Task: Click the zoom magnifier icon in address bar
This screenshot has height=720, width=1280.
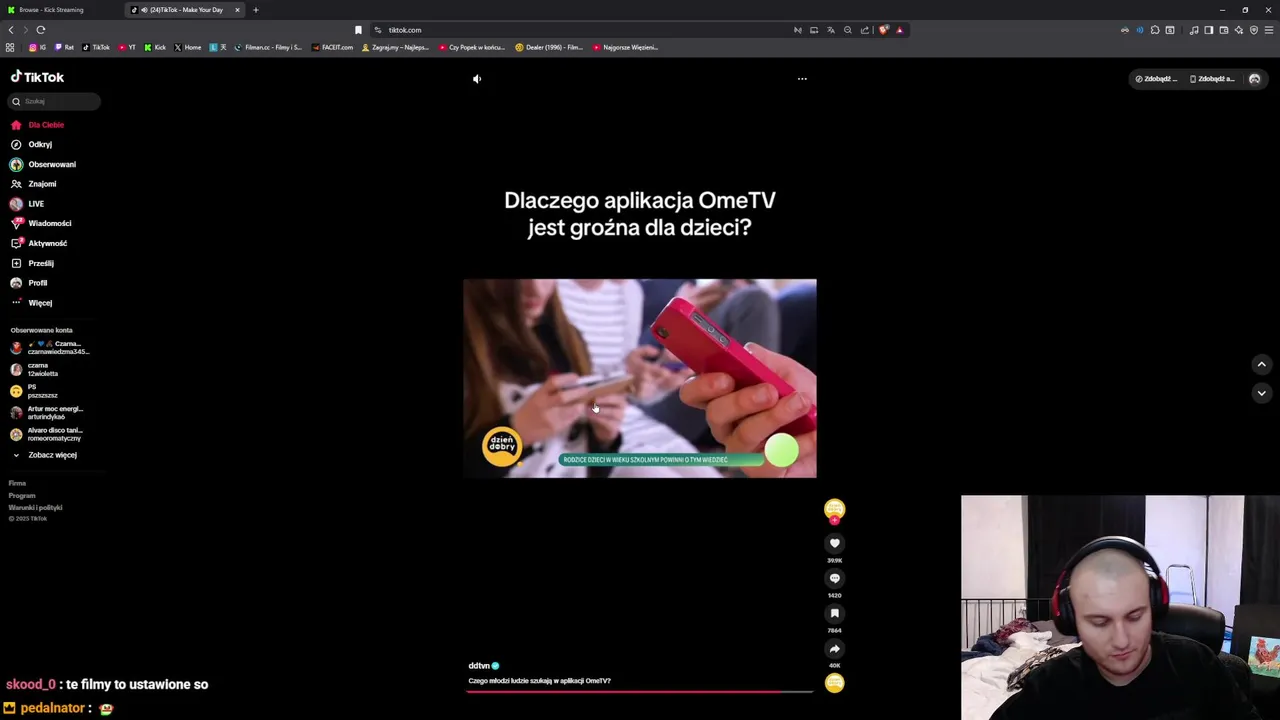Action: pyautogui.click(x=847, y=30)
